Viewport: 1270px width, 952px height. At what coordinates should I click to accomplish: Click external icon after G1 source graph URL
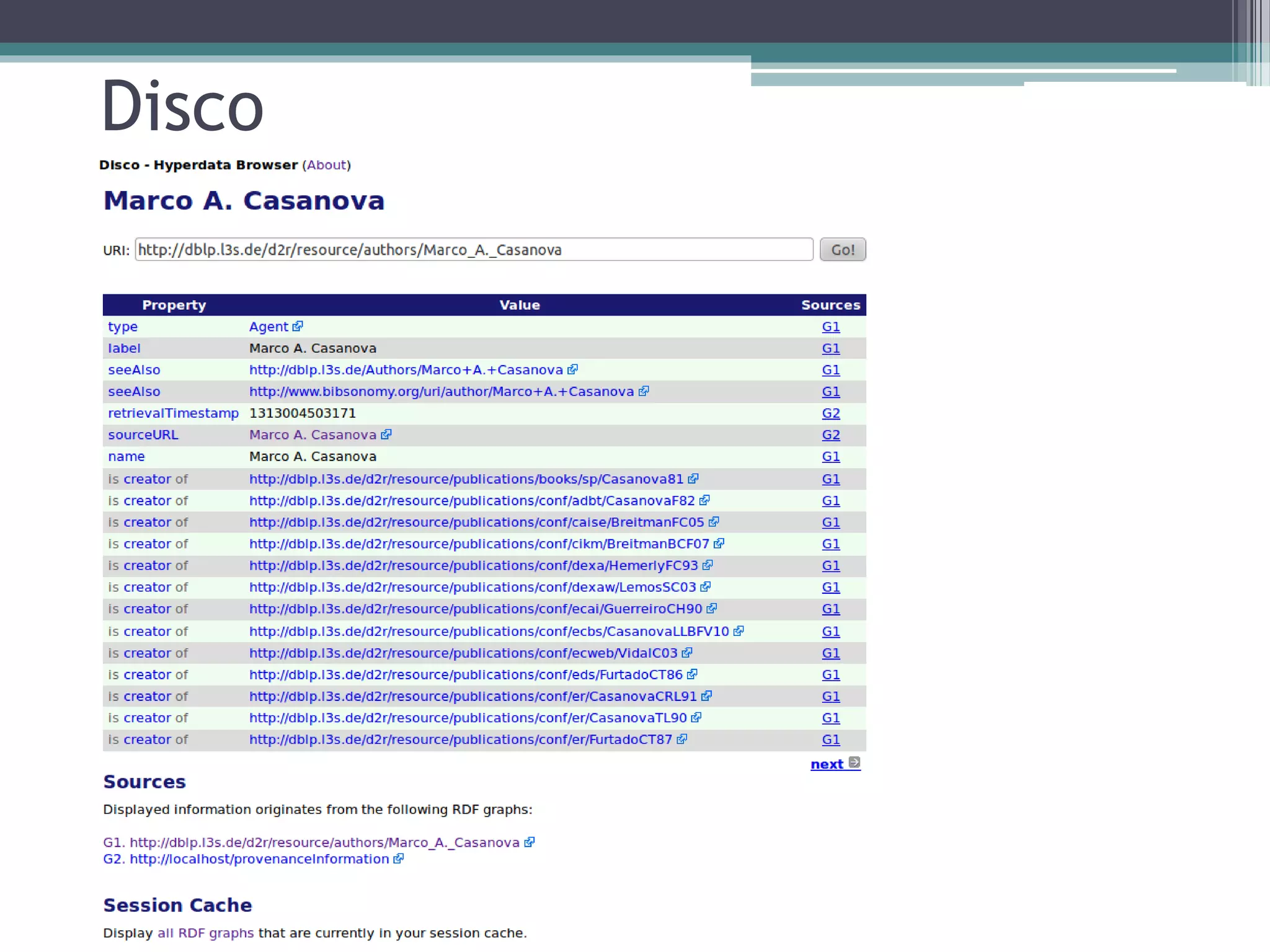coord(529,842)
